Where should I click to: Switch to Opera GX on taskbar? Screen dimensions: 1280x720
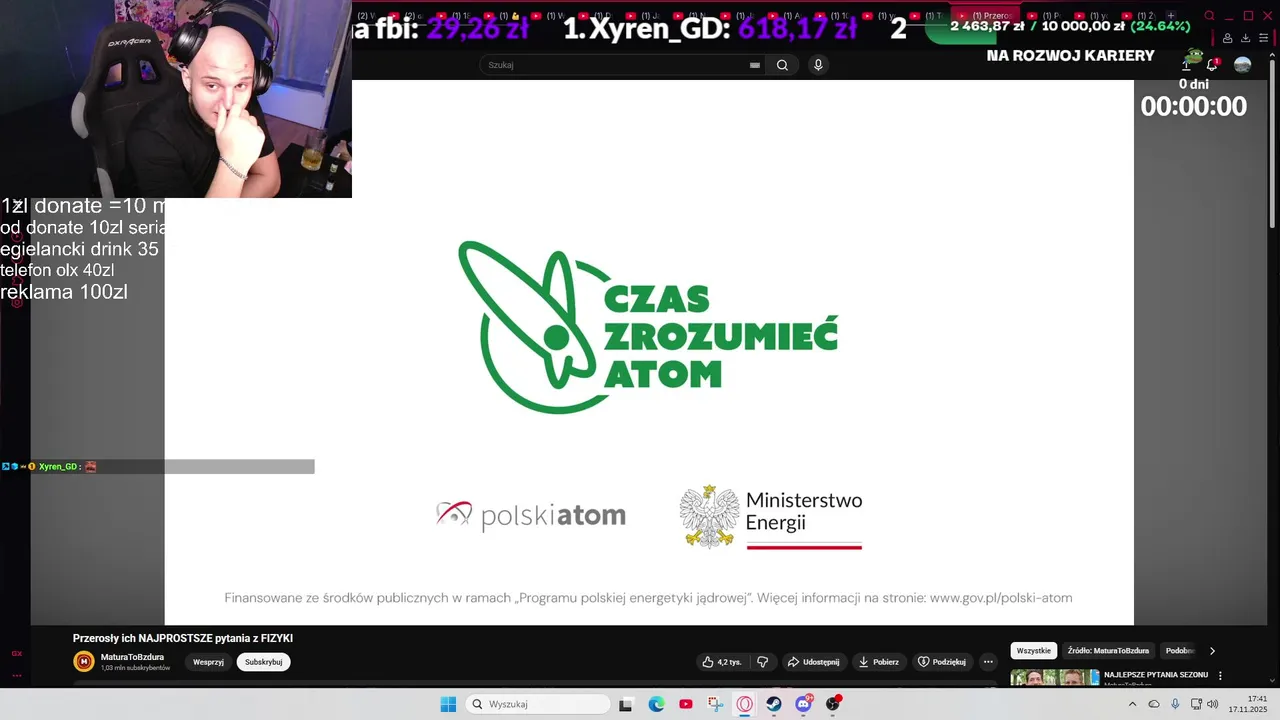(745, 704)
